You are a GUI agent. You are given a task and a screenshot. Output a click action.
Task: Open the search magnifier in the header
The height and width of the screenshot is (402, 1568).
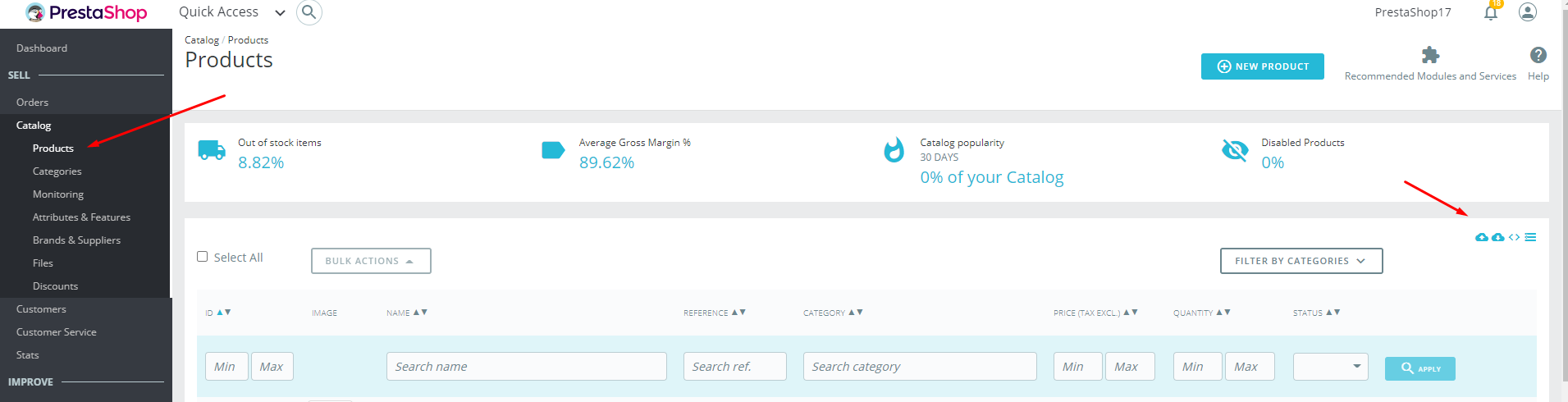click(x=309, y=12)
